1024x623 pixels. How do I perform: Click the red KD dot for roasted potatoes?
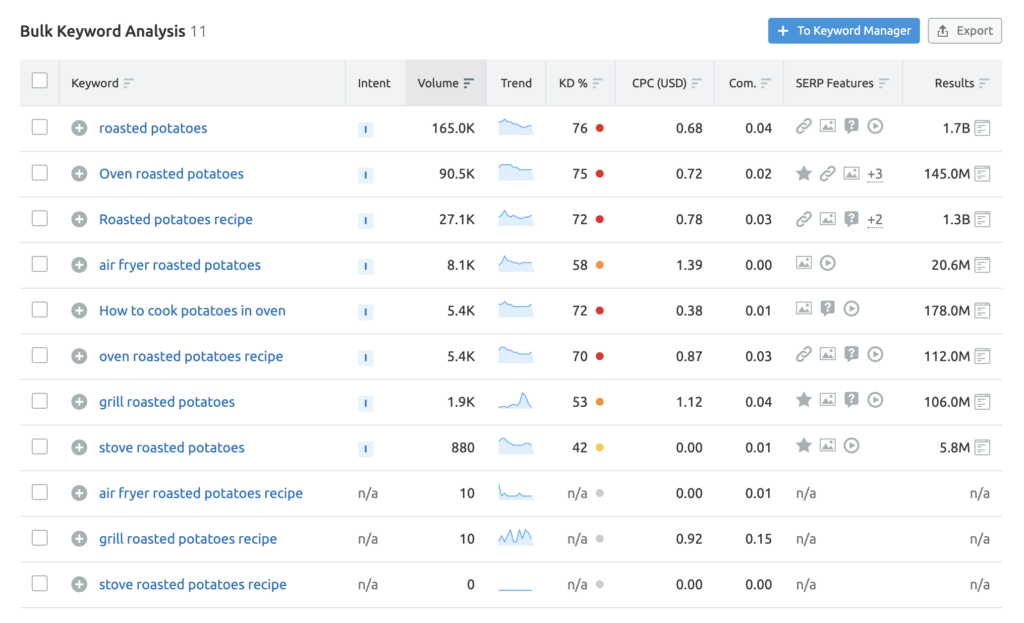pyautogui.click(x=600, y=128)
